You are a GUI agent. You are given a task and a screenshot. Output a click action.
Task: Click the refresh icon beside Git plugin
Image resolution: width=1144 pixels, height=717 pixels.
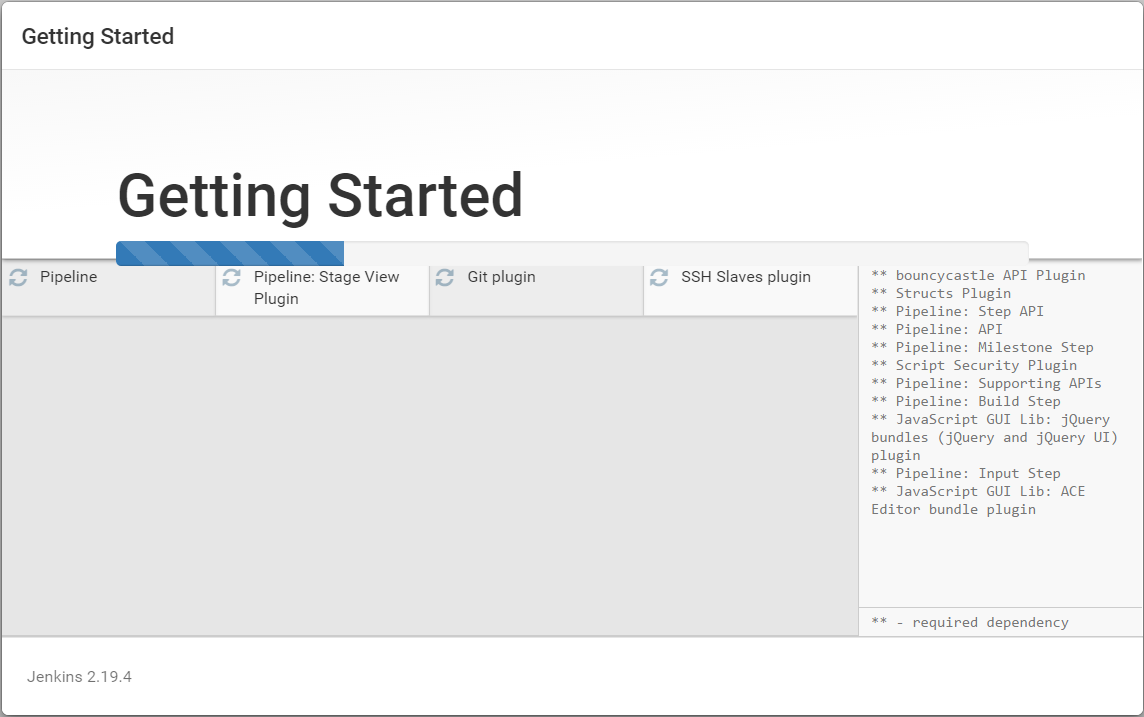click(445, 277)
